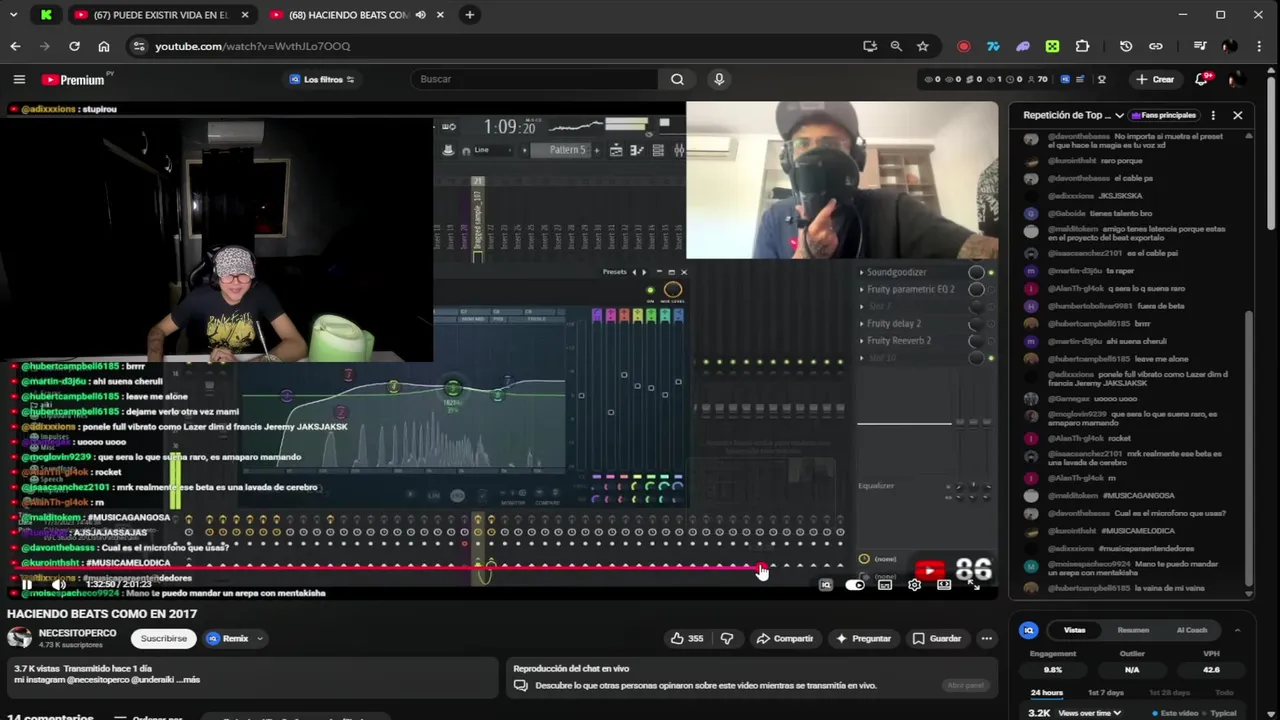Reload the browser page
The height and width of the screenshot is (720, 1280).
pos(74,46)
